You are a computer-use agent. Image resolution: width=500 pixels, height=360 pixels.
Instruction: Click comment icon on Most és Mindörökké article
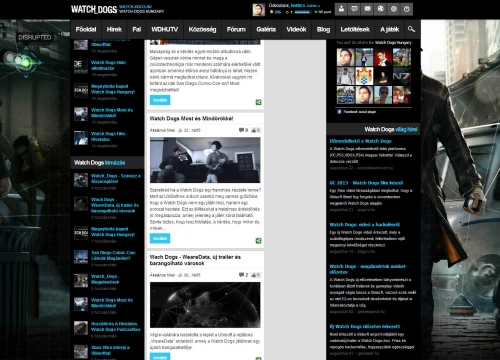tap(241, 130)
